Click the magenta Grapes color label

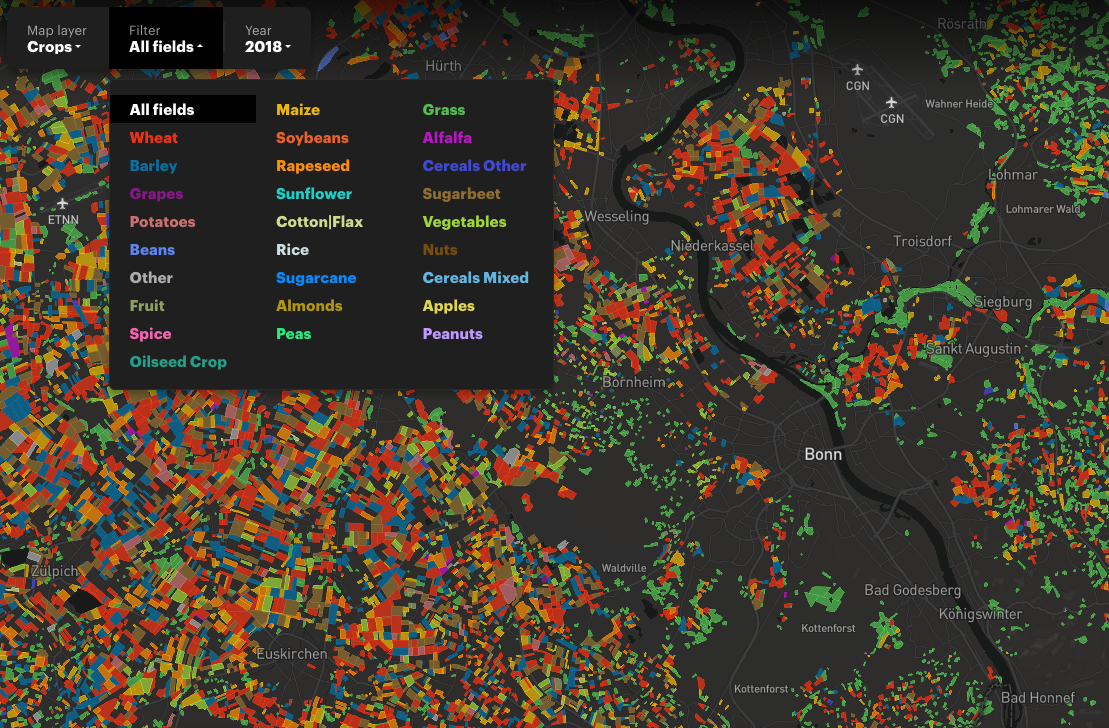click(x=156, y=193)
